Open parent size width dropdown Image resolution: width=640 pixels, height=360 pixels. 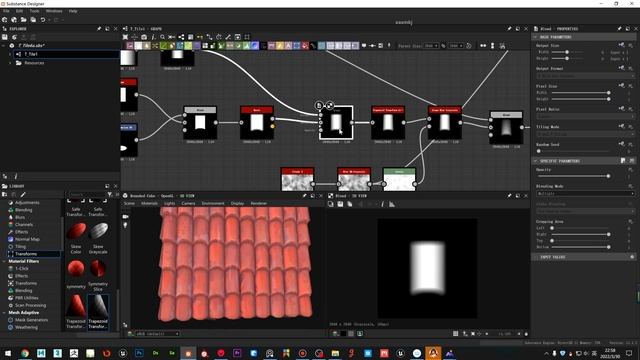click(431, 46)
